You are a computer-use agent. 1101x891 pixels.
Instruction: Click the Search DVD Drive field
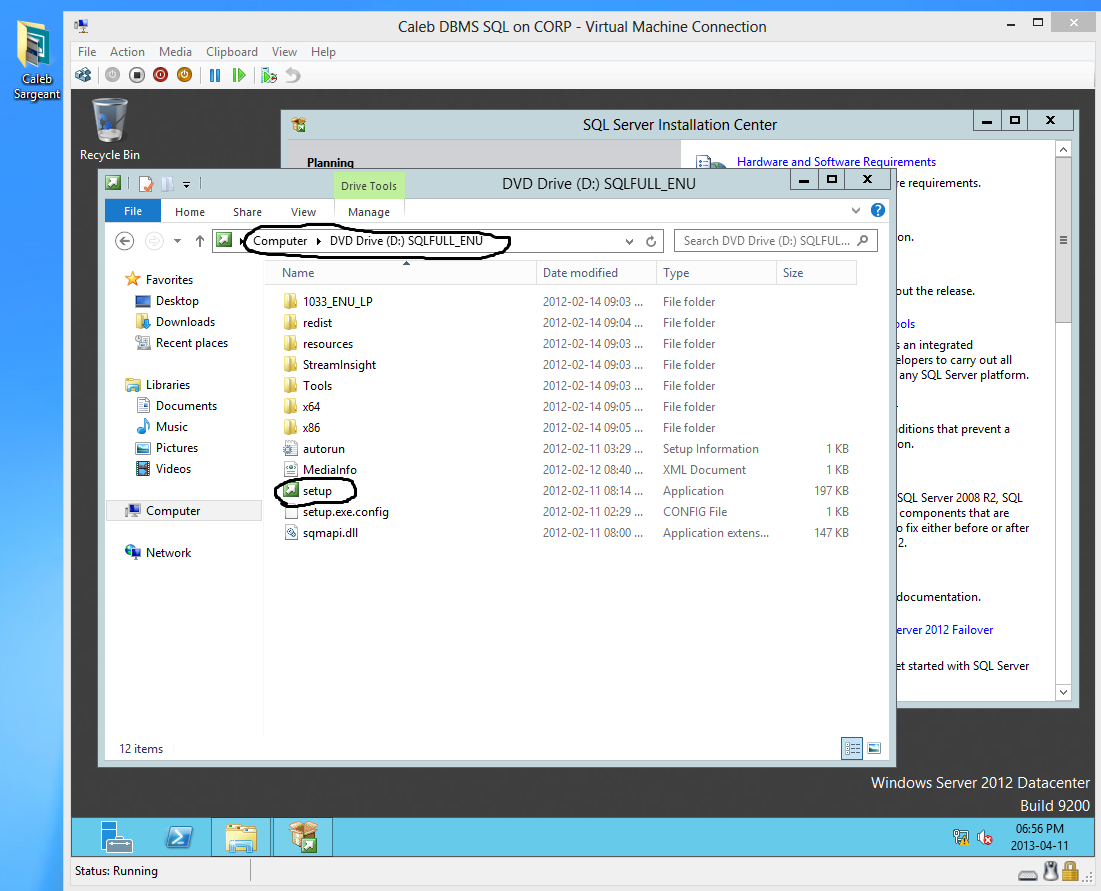(775, 241)
